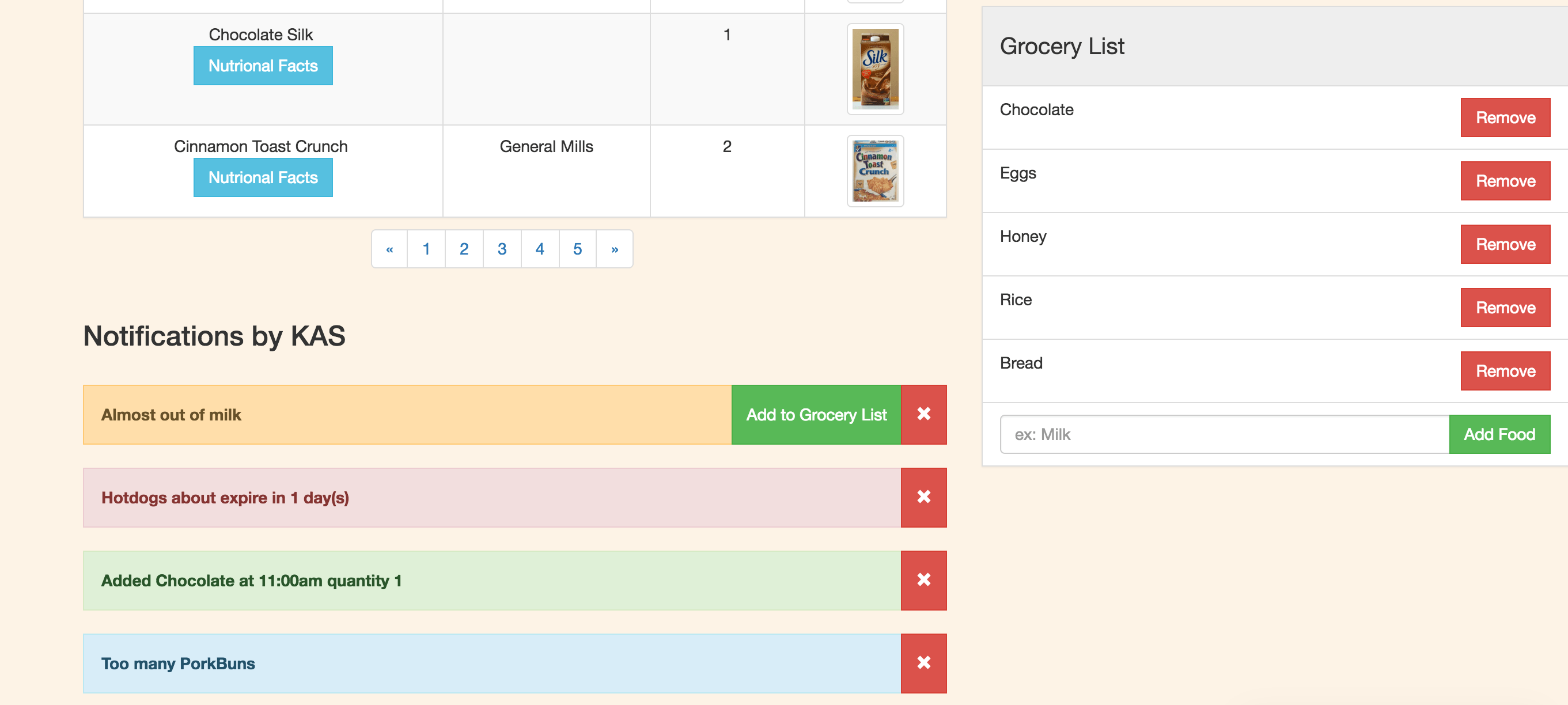The height and width of the screenshot is (705, 1568).
Task: Dismiss the Hotdogs expiration notification
Action: (923, 497)
